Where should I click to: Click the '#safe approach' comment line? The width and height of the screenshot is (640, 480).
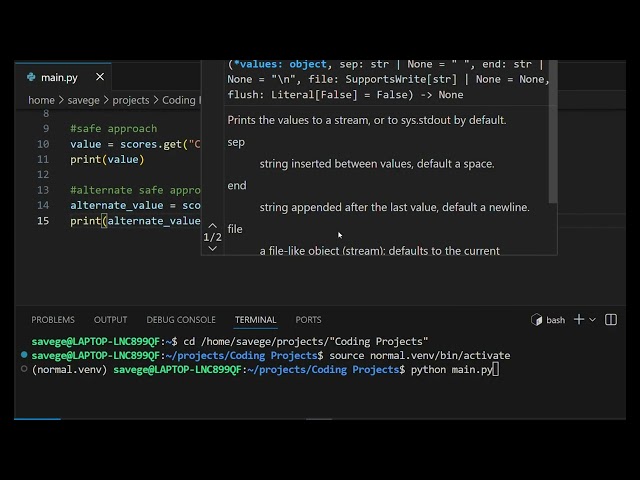[x=113, y=129]
